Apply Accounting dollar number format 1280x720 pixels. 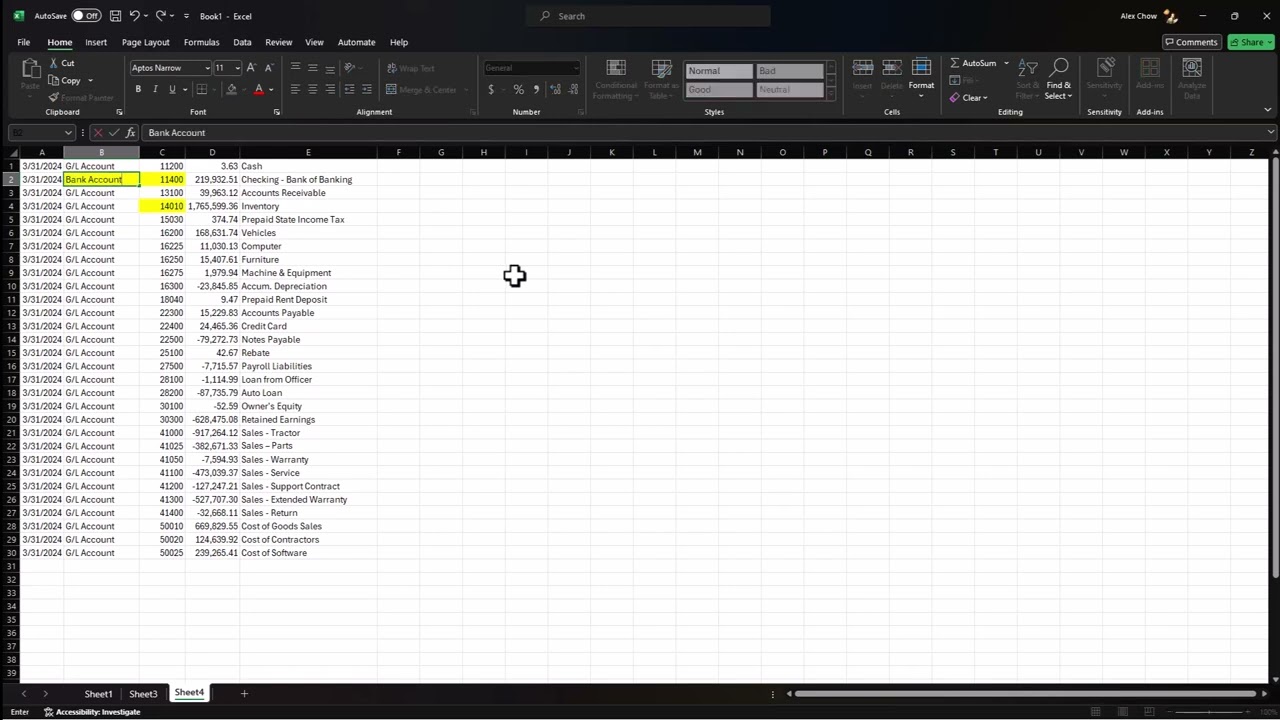(491, 89)
